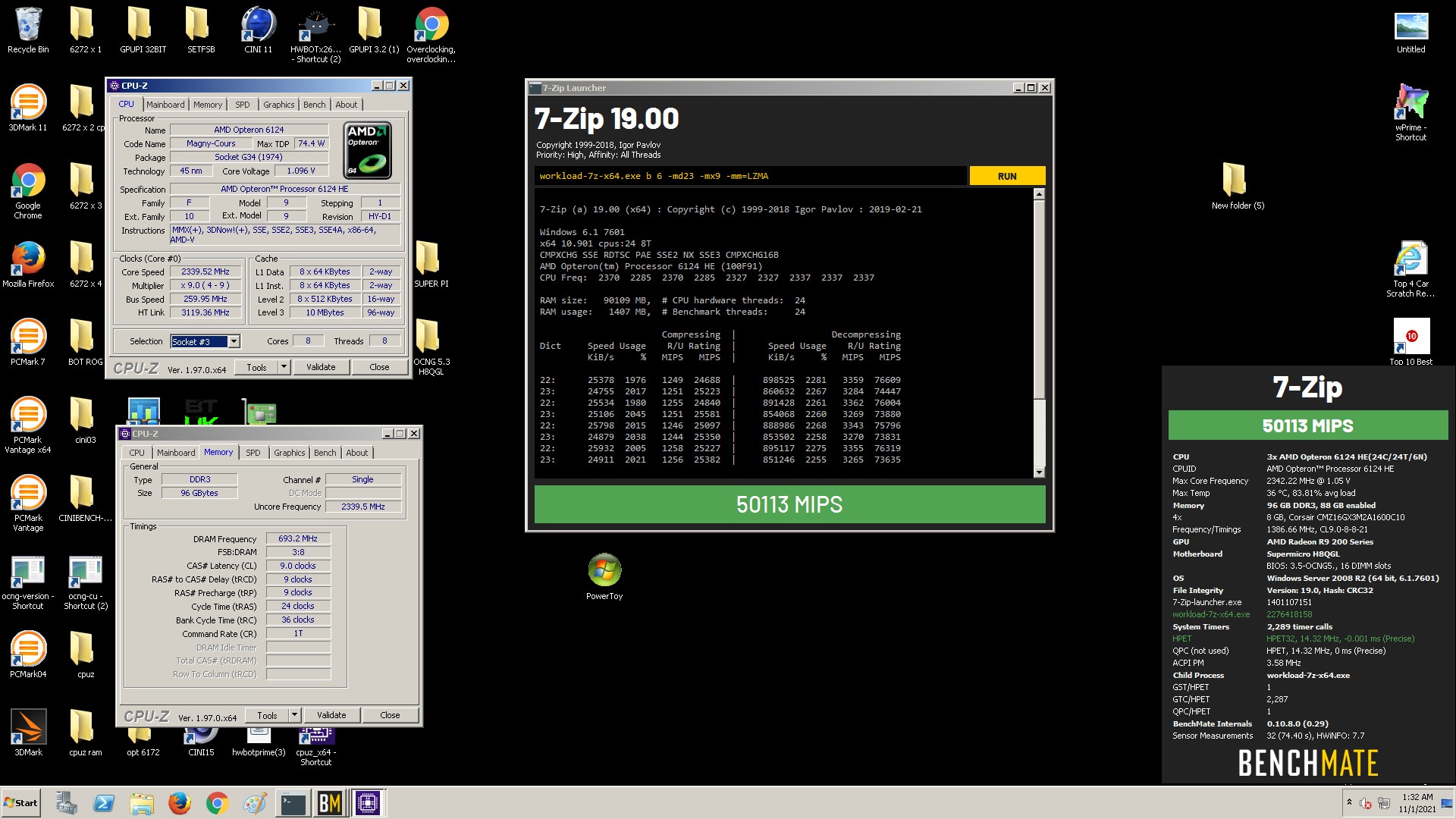This screenshot has width=1456, height=819.
Task: Open the PCMark 7 desktop shortcut
Action: [28, 343]
